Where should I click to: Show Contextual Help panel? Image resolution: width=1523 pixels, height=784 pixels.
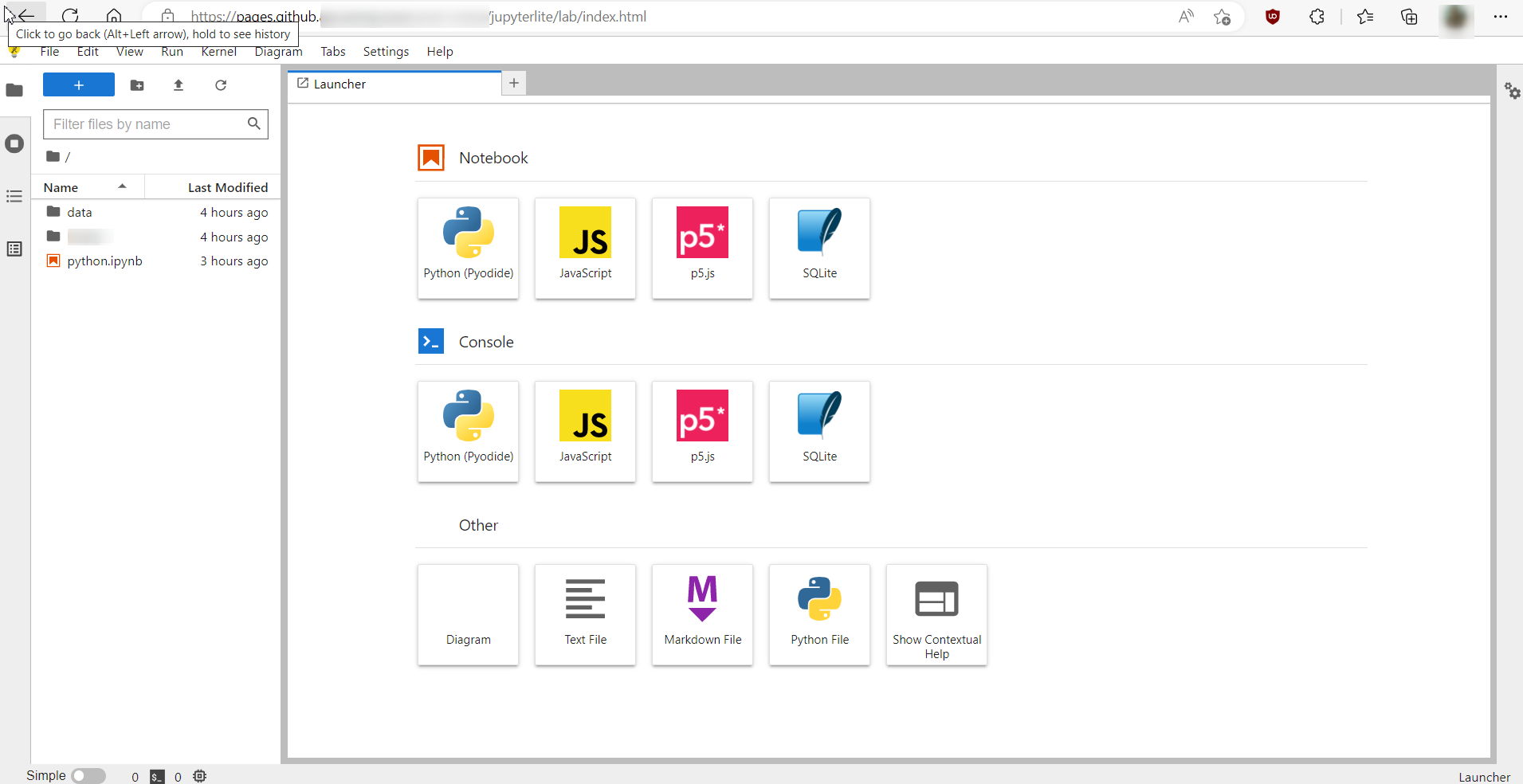[x=936, y=614]
